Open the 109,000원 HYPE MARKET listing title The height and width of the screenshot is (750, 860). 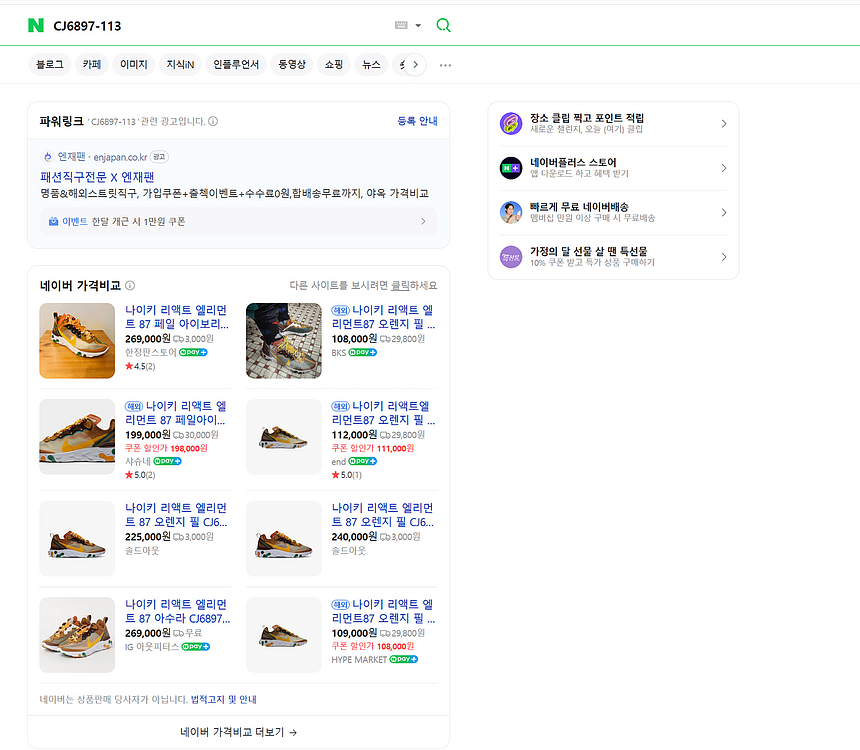pos(383,611)
